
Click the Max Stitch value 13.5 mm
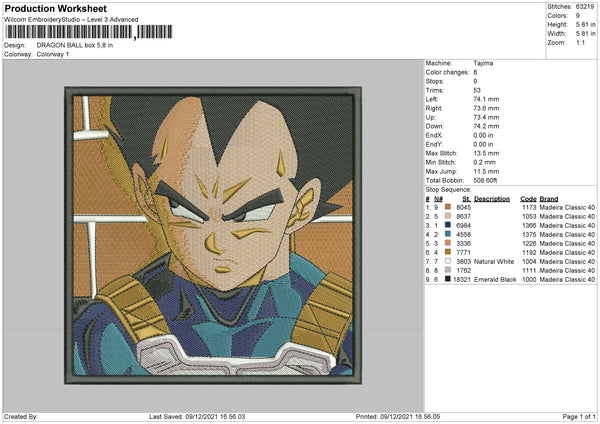[486, 153]
